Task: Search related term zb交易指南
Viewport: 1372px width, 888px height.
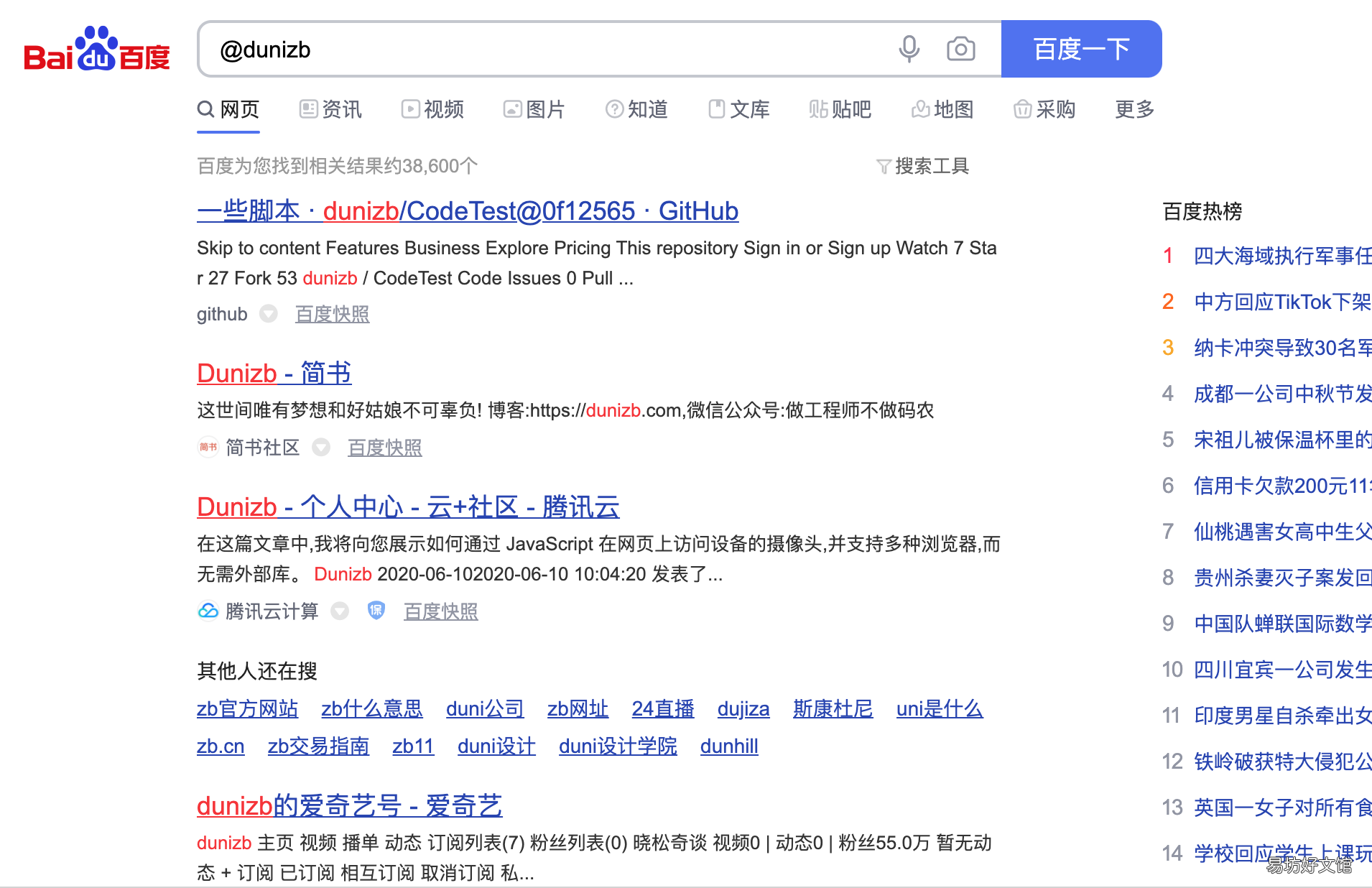Action: point(318,746)
